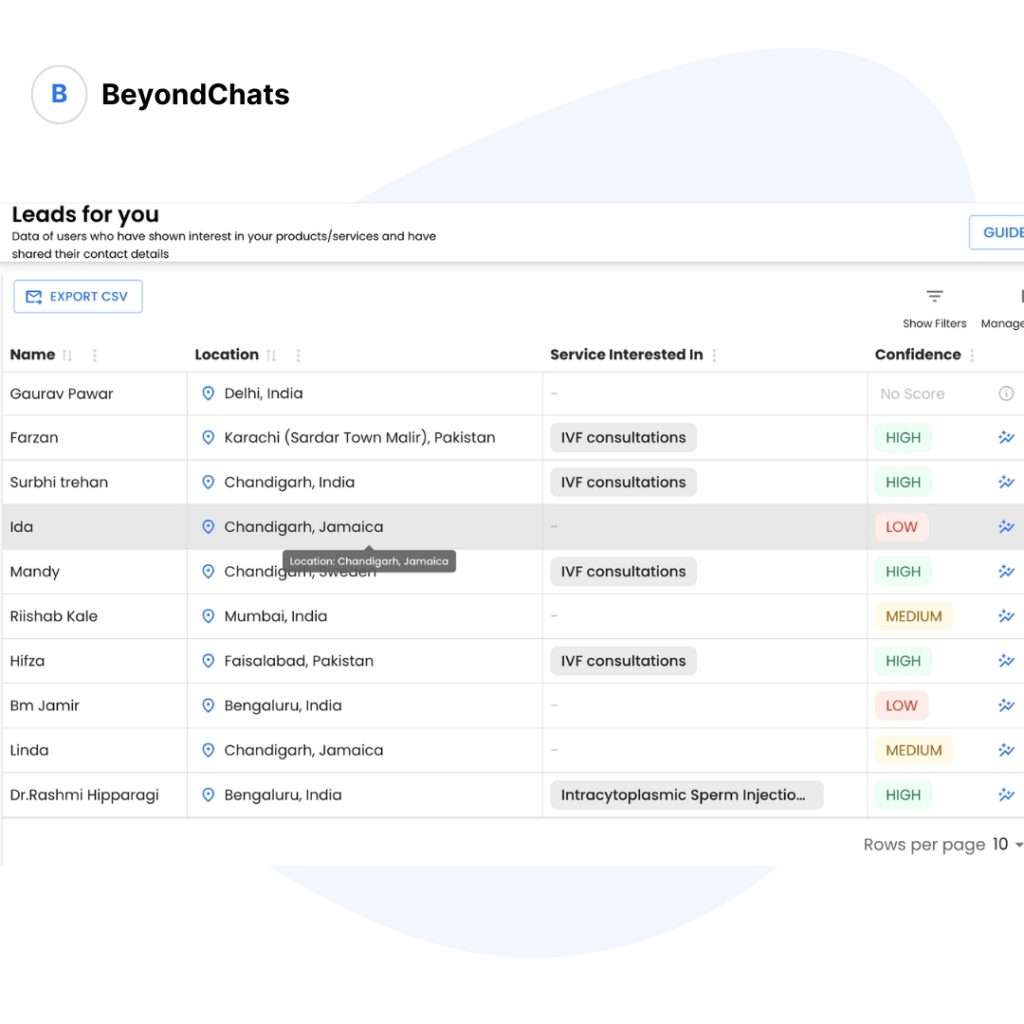The height and width of the screenshot is (1024, 1024).
Task: Click Show Filters label
Action: [935, 323]
